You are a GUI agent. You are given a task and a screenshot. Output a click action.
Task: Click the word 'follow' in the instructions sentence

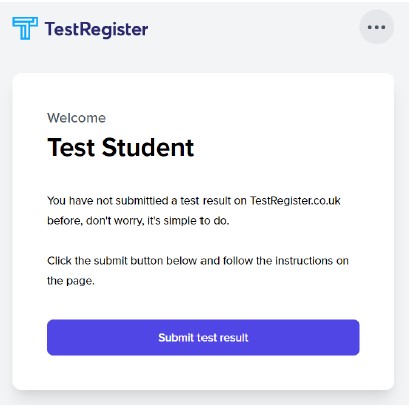point(238,261)
